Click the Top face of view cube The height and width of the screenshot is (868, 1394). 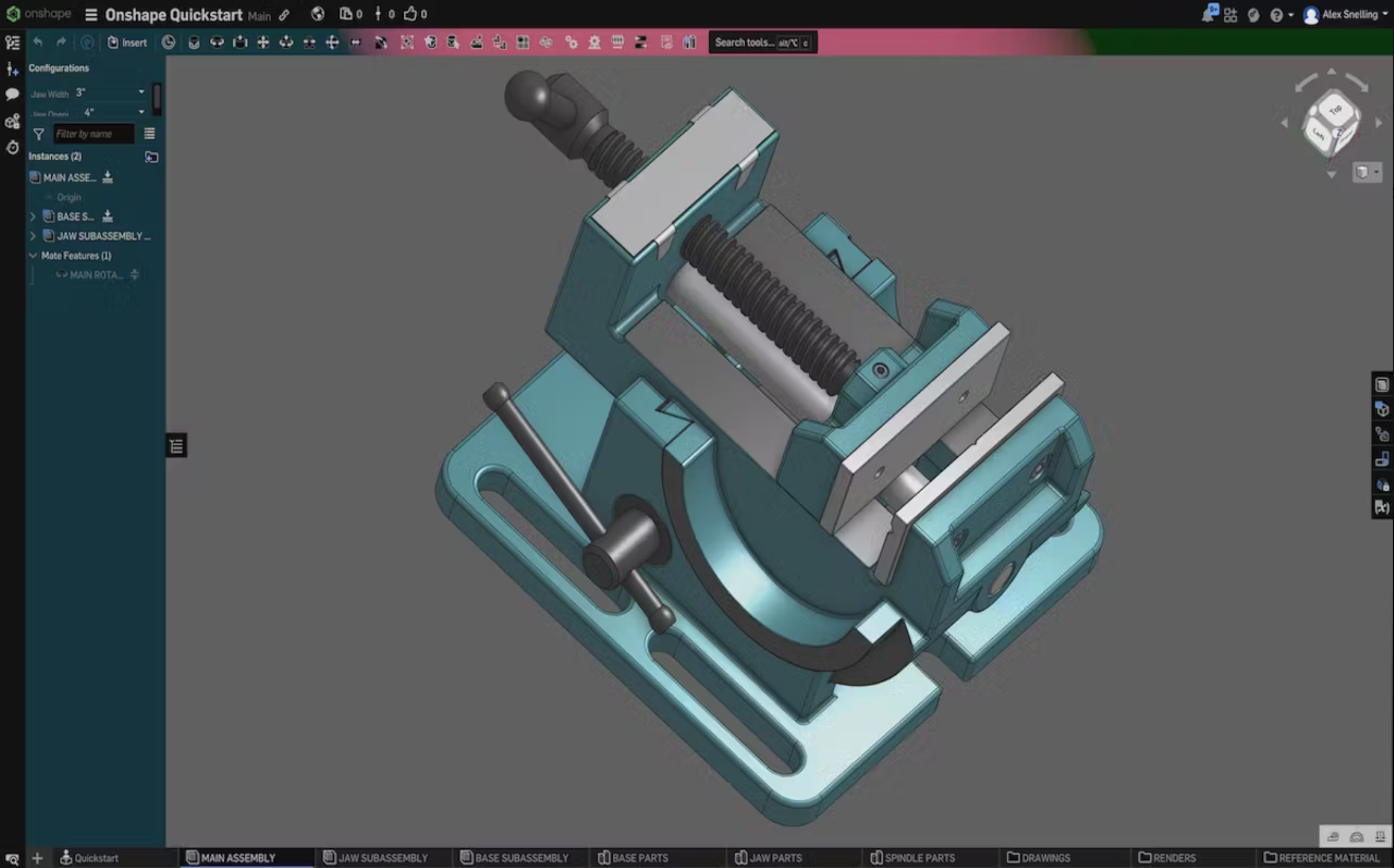pos(1335,110)
